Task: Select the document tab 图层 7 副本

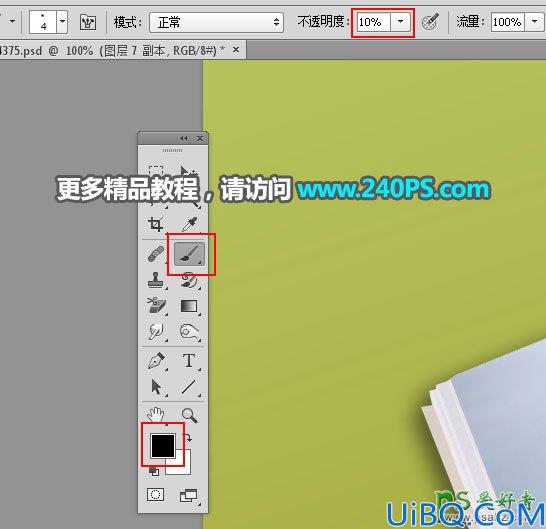Action: pos(124,51)
